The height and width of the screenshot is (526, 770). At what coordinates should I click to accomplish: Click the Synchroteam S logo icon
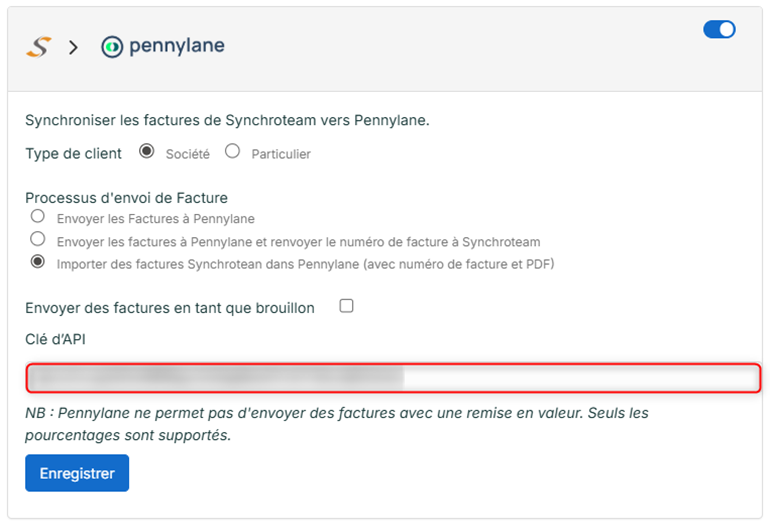pyautogui.click(x=39, y=47)
